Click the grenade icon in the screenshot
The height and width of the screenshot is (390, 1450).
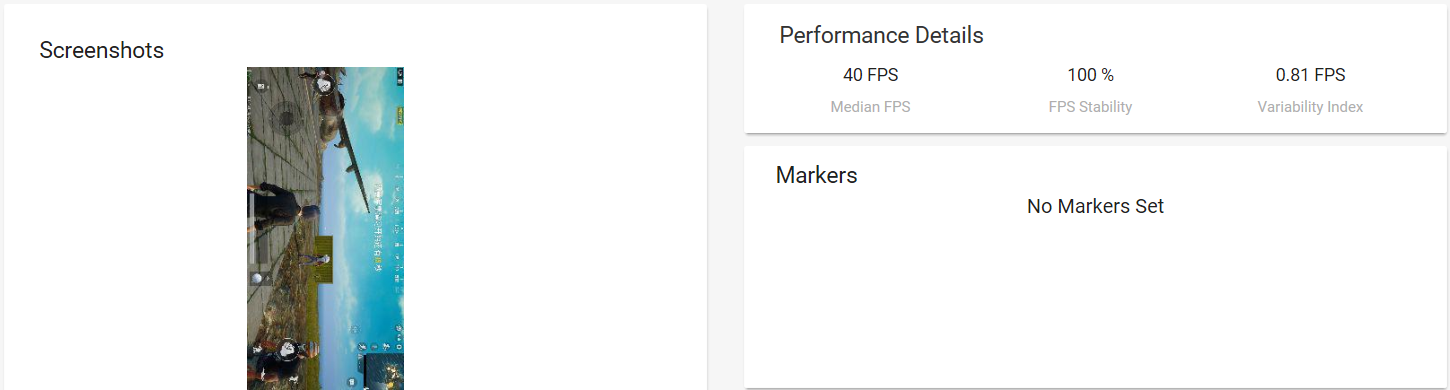(x=256, y=278)
